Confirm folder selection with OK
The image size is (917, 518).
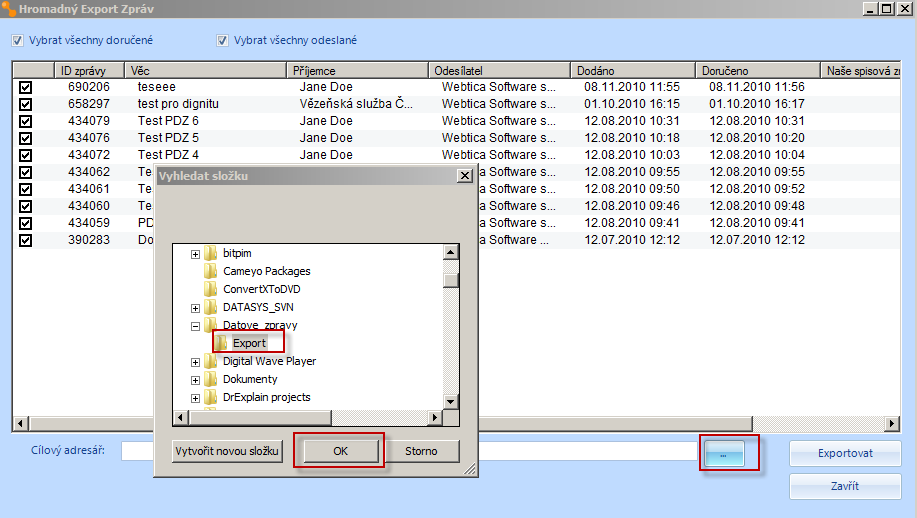[340, 451]
